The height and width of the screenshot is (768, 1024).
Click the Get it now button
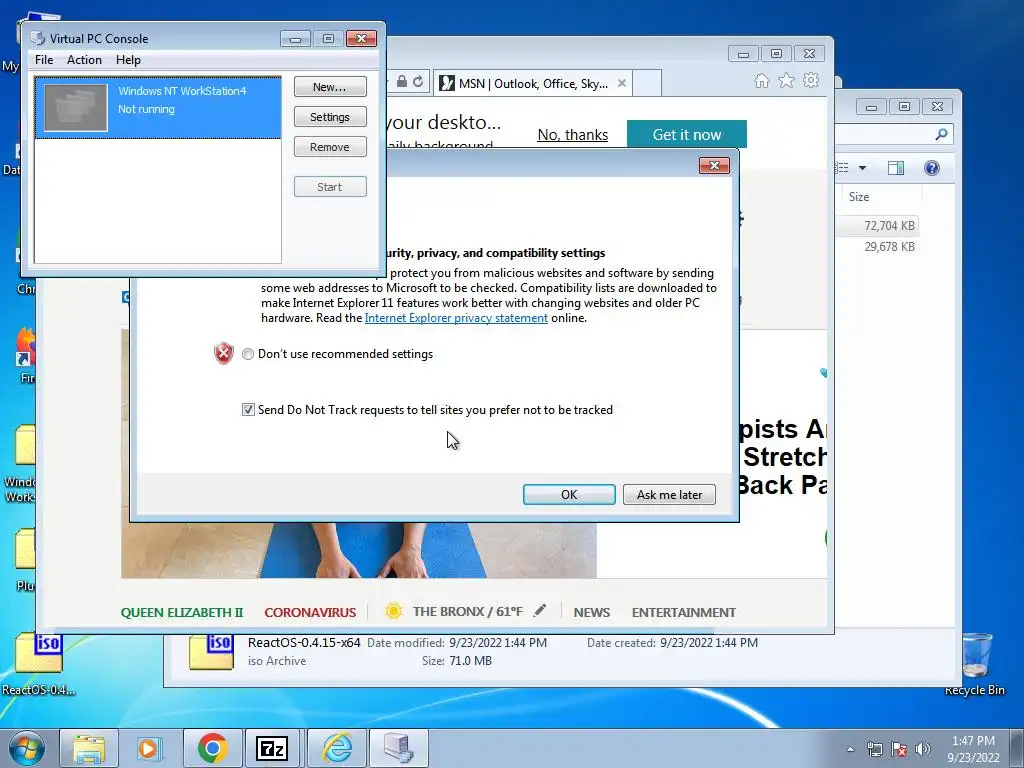(686, 135)
